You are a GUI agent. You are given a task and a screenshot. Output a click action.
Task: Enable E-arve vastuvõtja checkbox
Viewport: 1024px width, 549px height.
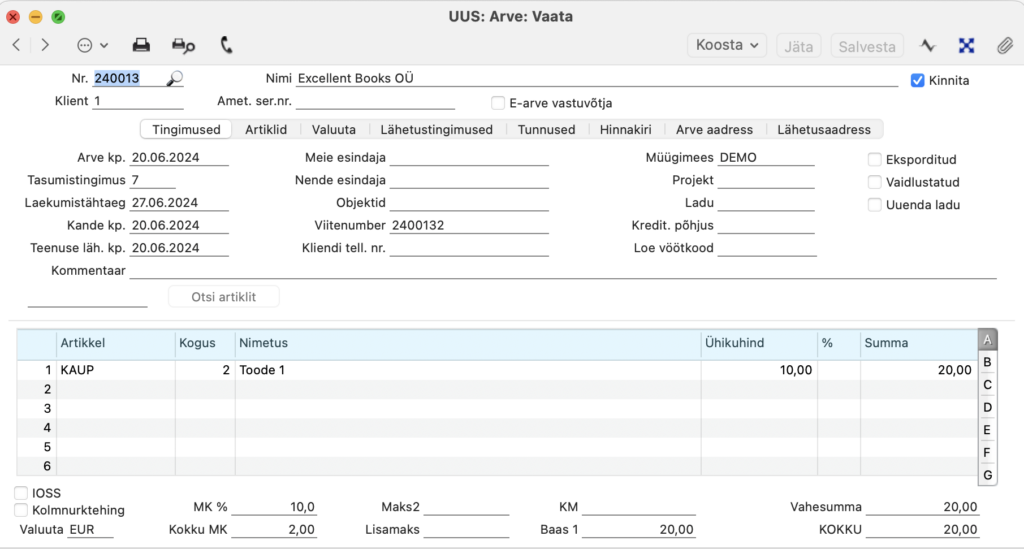[498, 103]
